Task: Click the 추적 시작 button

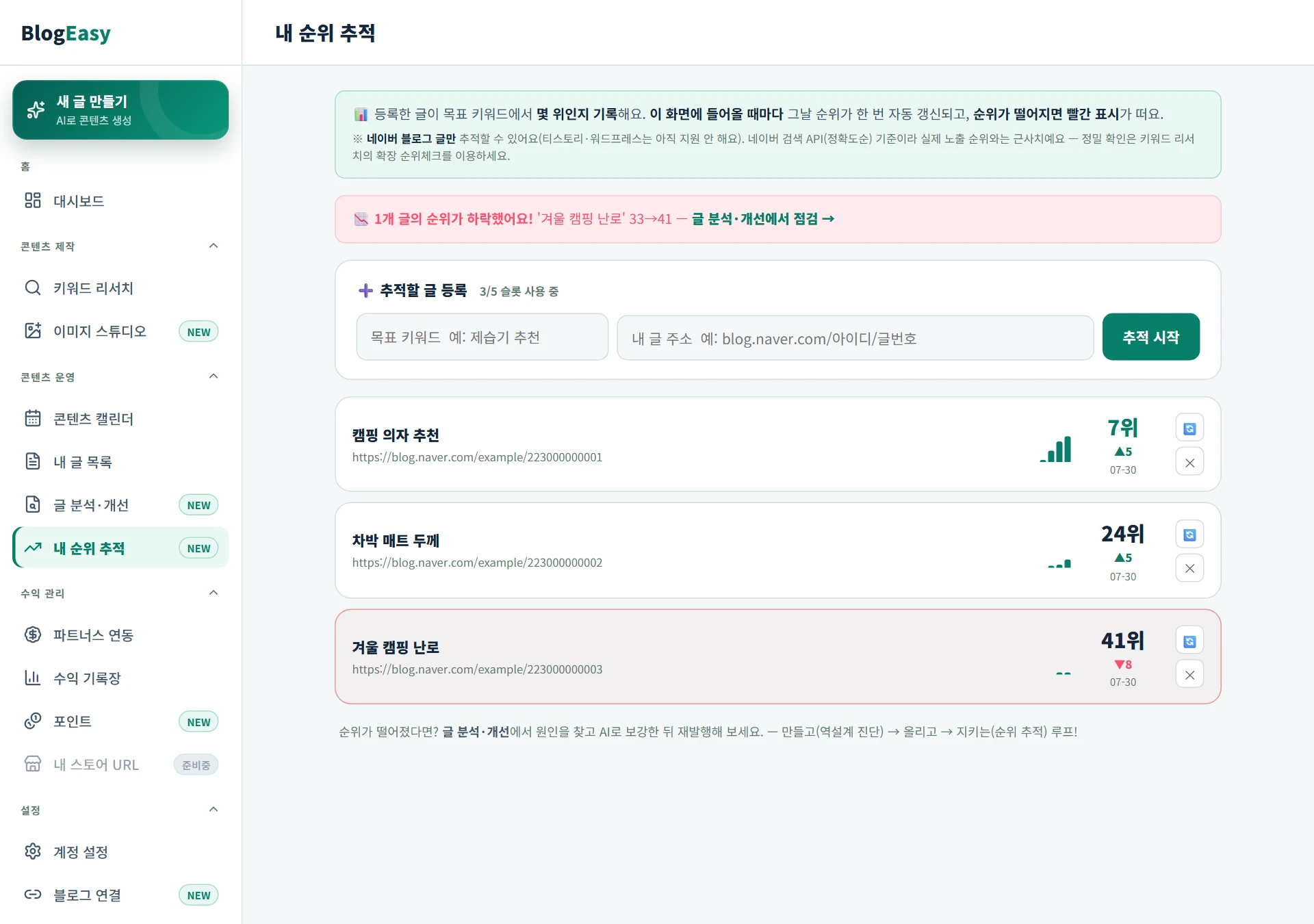Action: [x=1150, y=337]
